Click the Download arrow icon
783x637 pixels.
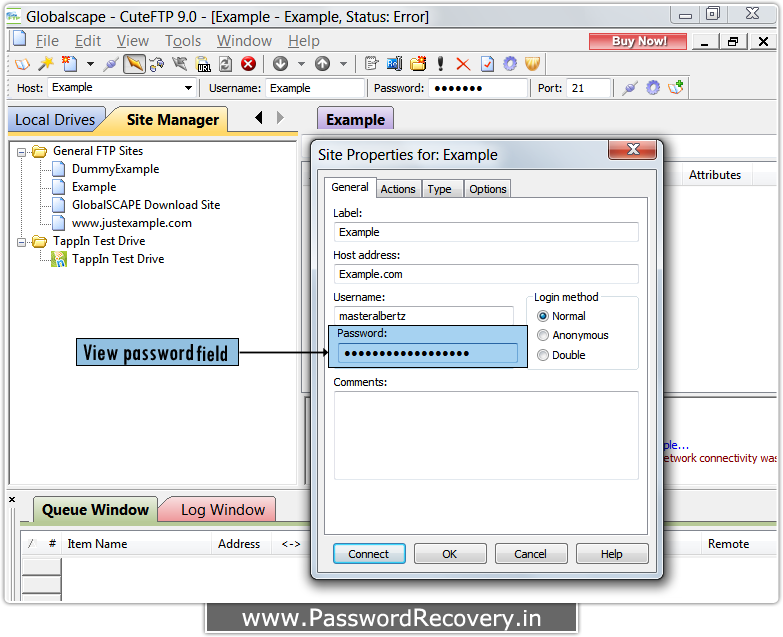pos(281,63)
